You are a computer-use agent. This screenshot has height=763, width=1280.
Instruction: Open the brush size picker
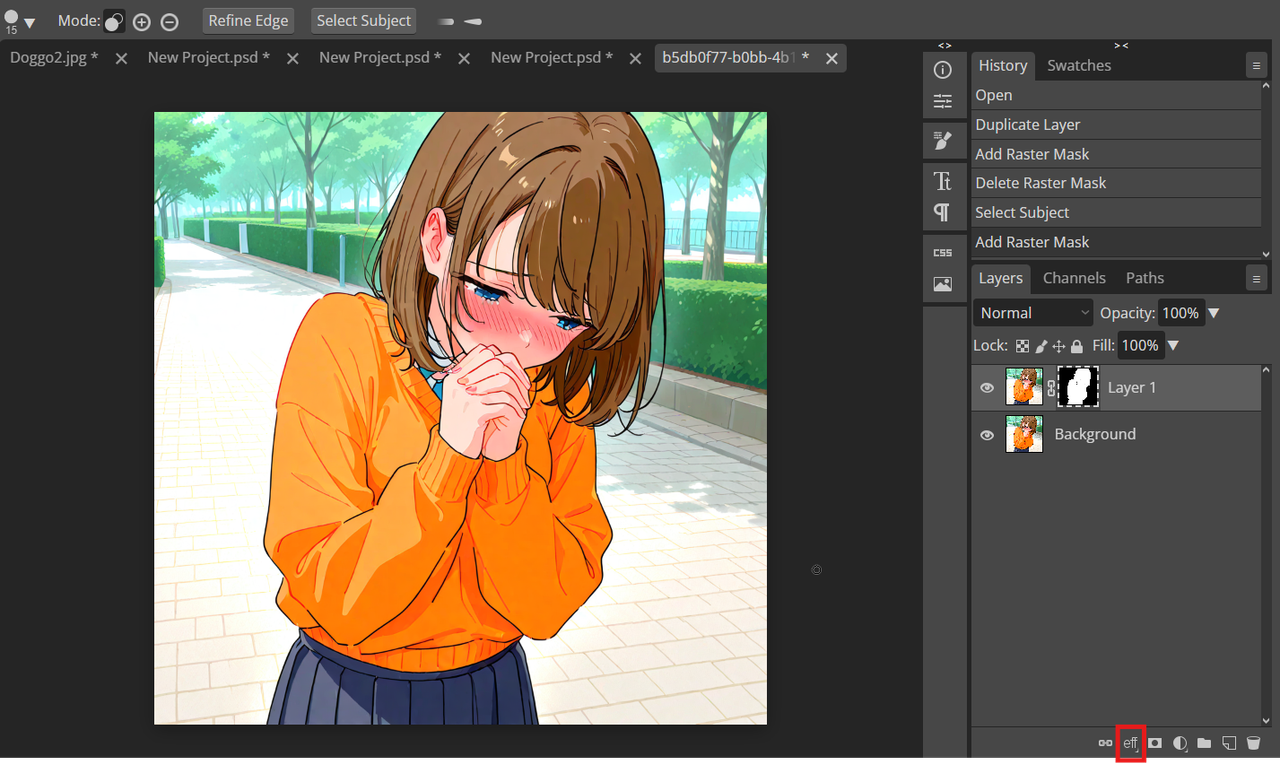[19, 21]
